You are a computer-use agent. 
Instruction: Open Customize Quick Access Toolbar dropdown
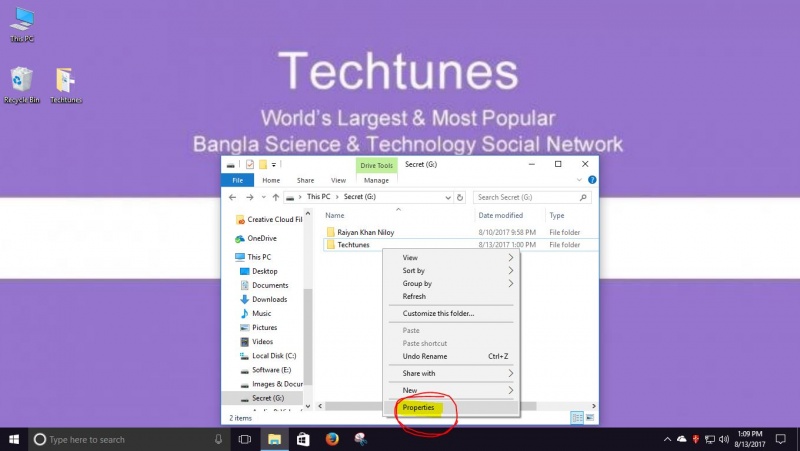[274, 164]
